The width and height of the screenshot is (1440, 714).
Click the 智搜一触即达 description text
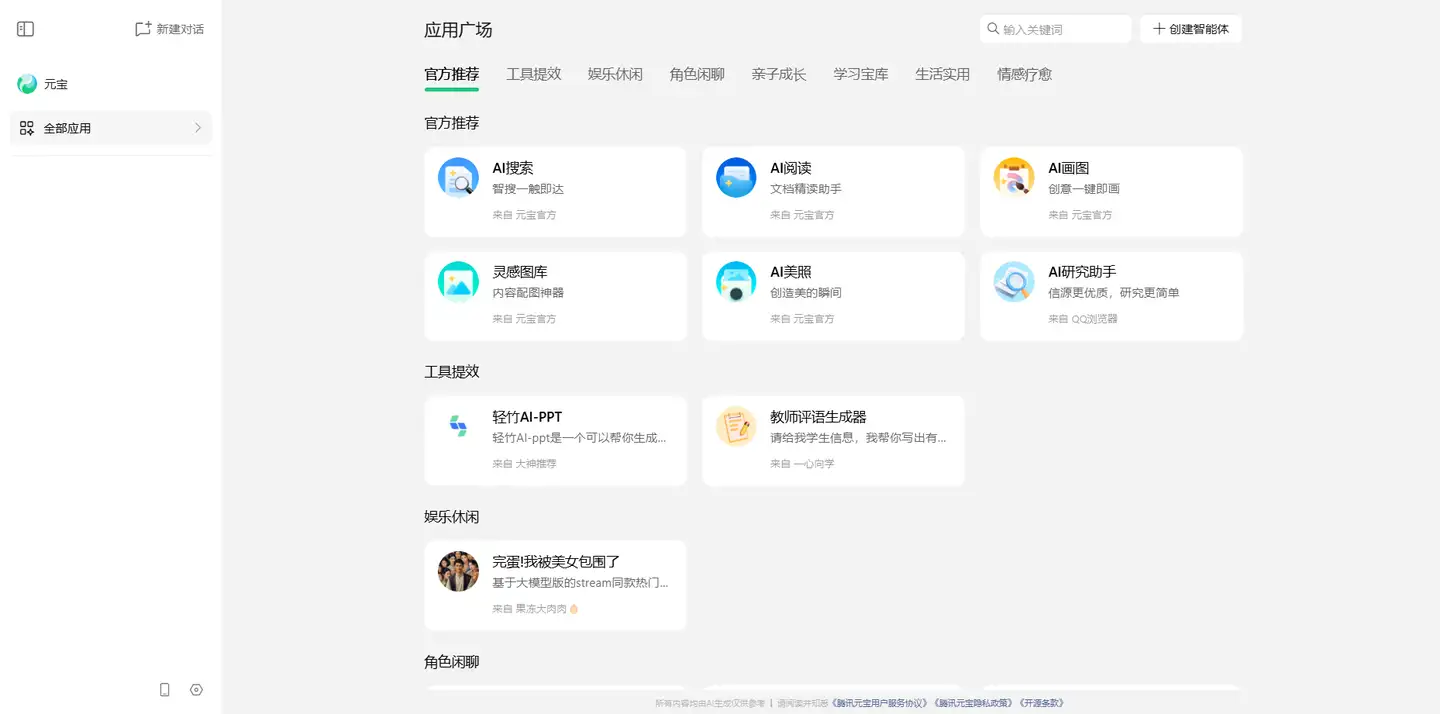coord(528,189)
